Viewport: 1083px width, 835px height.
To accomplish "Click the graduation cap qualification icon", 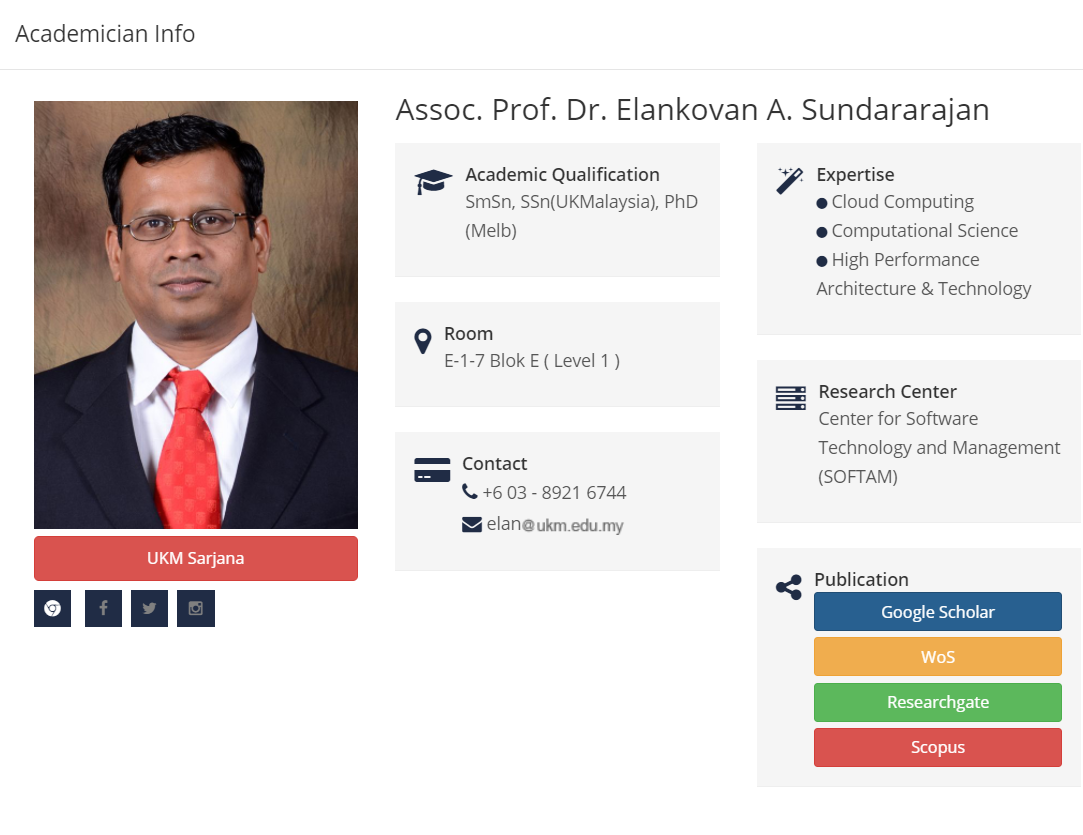I will (x=433, y=182).
